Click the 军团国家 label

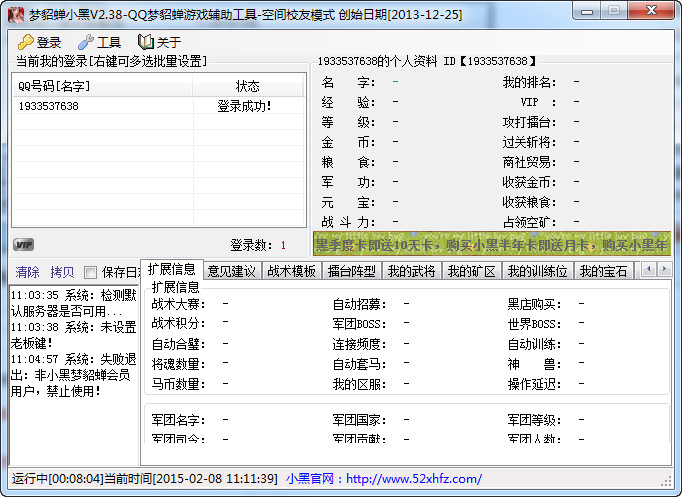(x=359, y=420)
